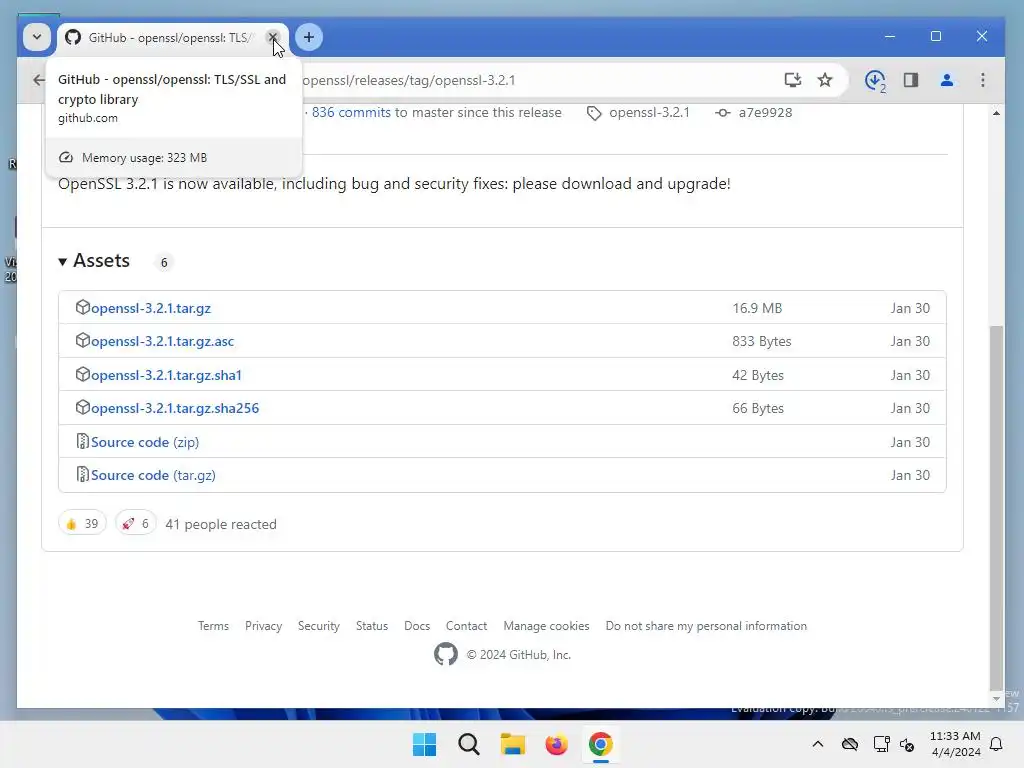The height and width of the screenshot is (768, 1024).
Task: Open the taskbar clock showing 11:33 AM
Action: (955, 744)
